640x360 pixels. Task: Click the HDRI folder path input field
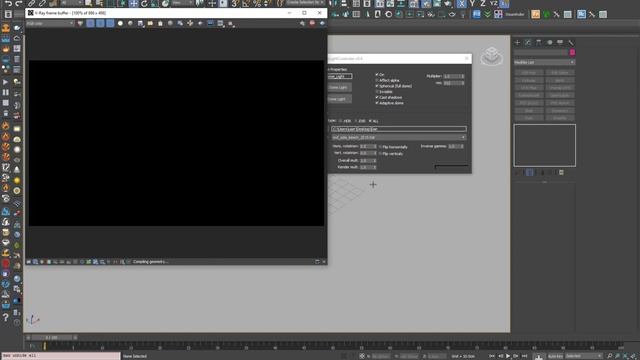click(398, 129)
